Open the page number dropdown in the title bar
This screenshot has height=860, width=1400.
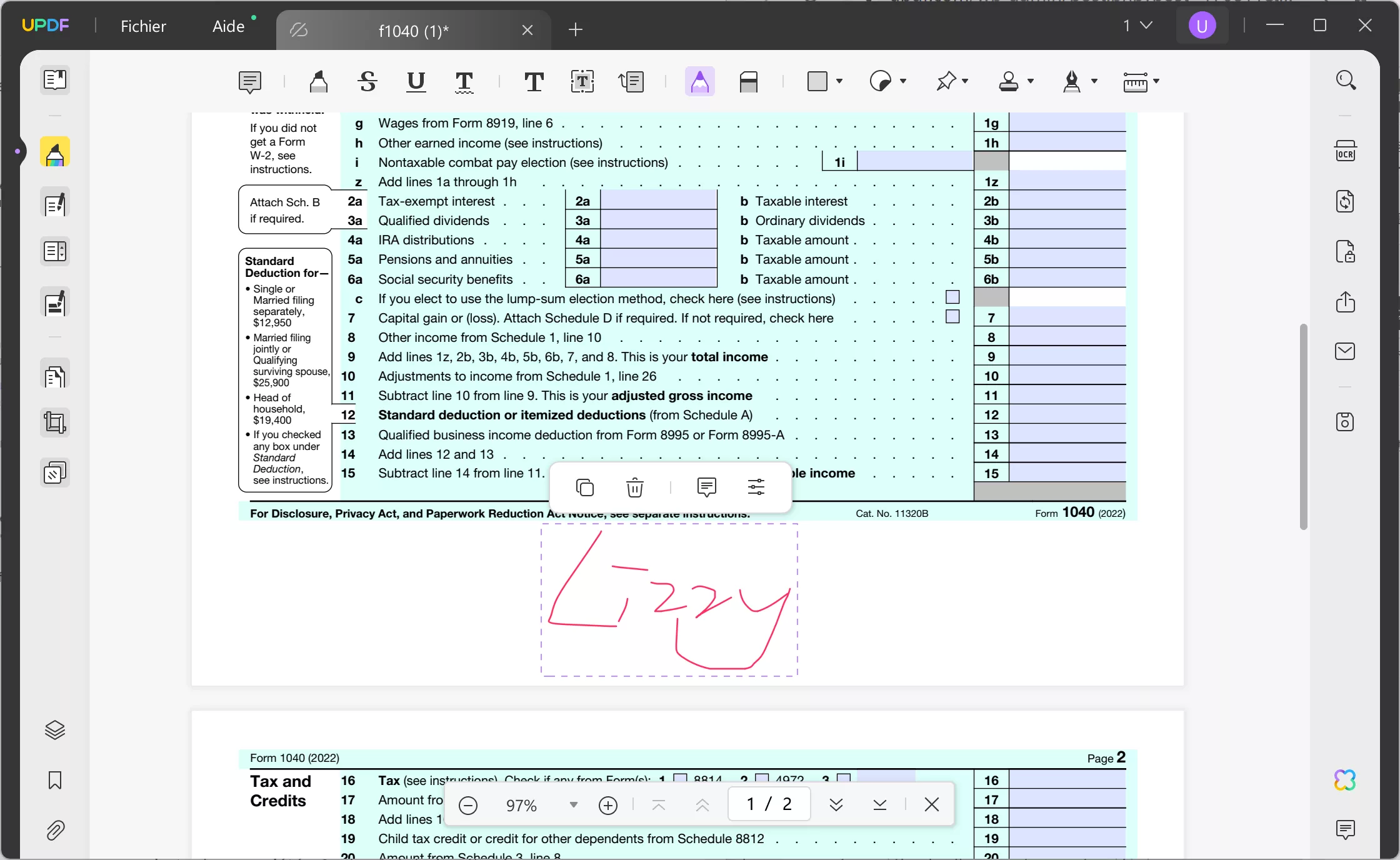(x=1146, y=26)
